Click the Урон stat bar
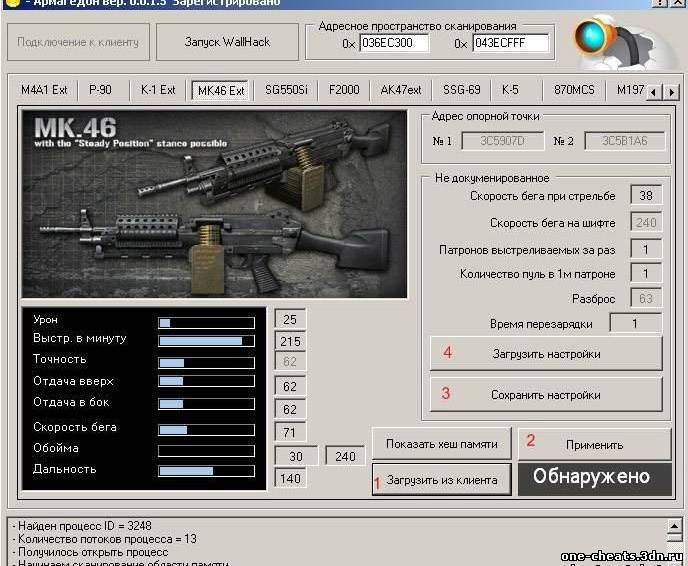 coord(206,323)
